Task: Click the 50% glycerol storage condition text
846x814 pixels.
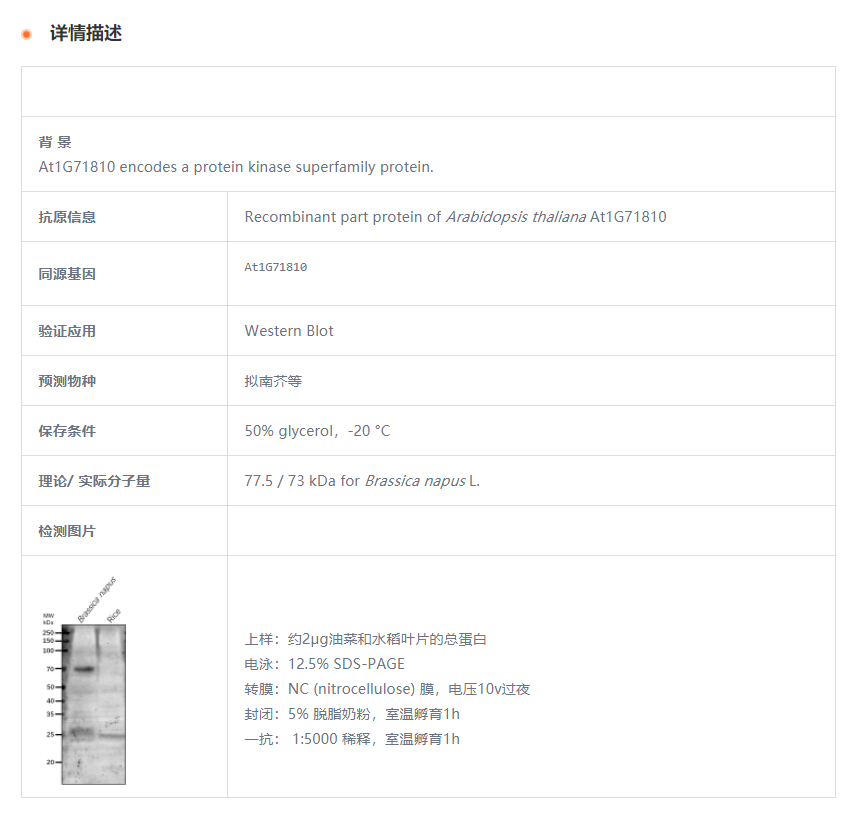Action: (317, 431)
